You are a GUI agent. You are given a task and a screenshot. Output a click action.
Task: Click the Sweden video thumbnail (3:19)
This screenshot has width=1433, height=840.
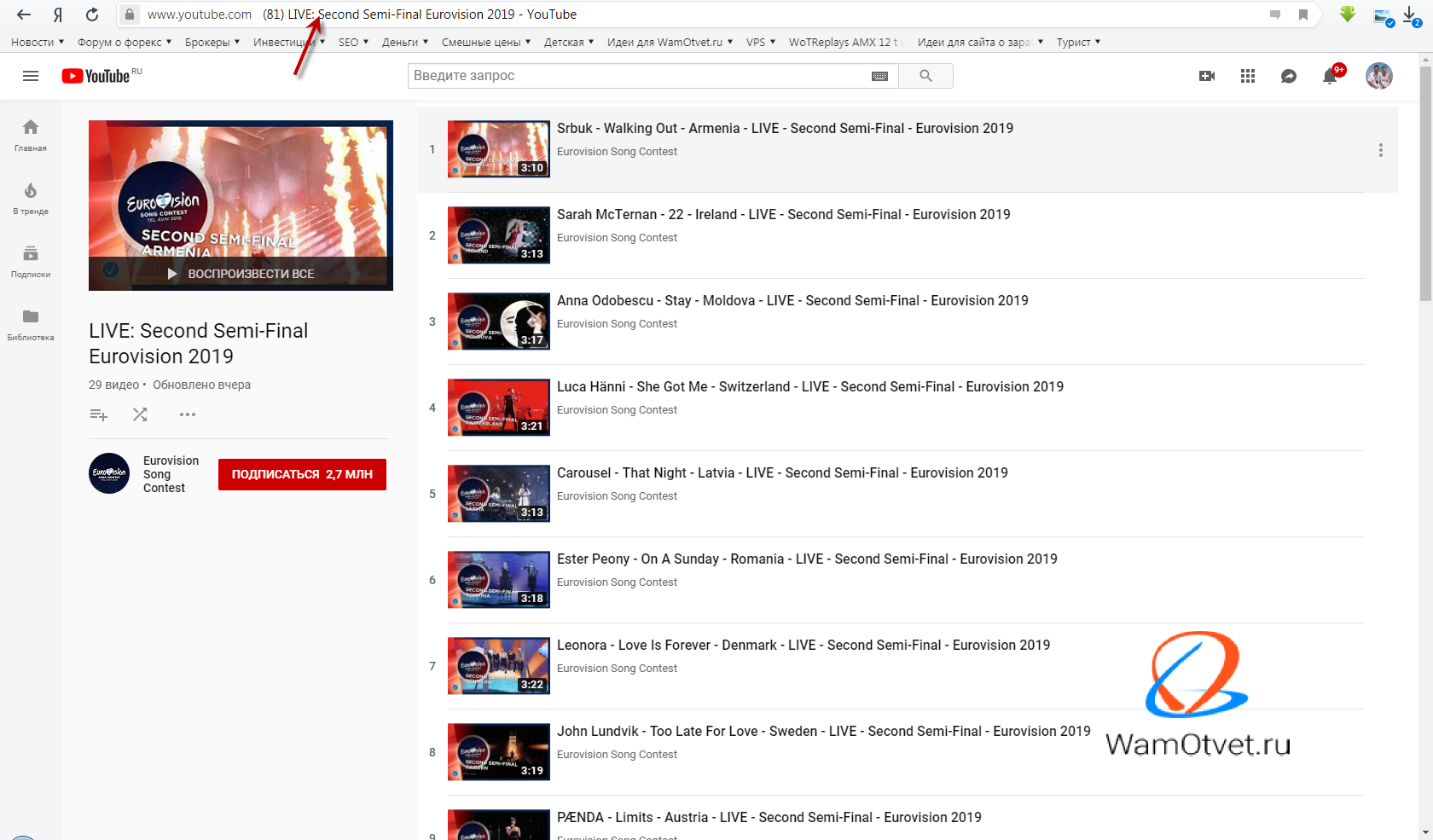point(499,752)
